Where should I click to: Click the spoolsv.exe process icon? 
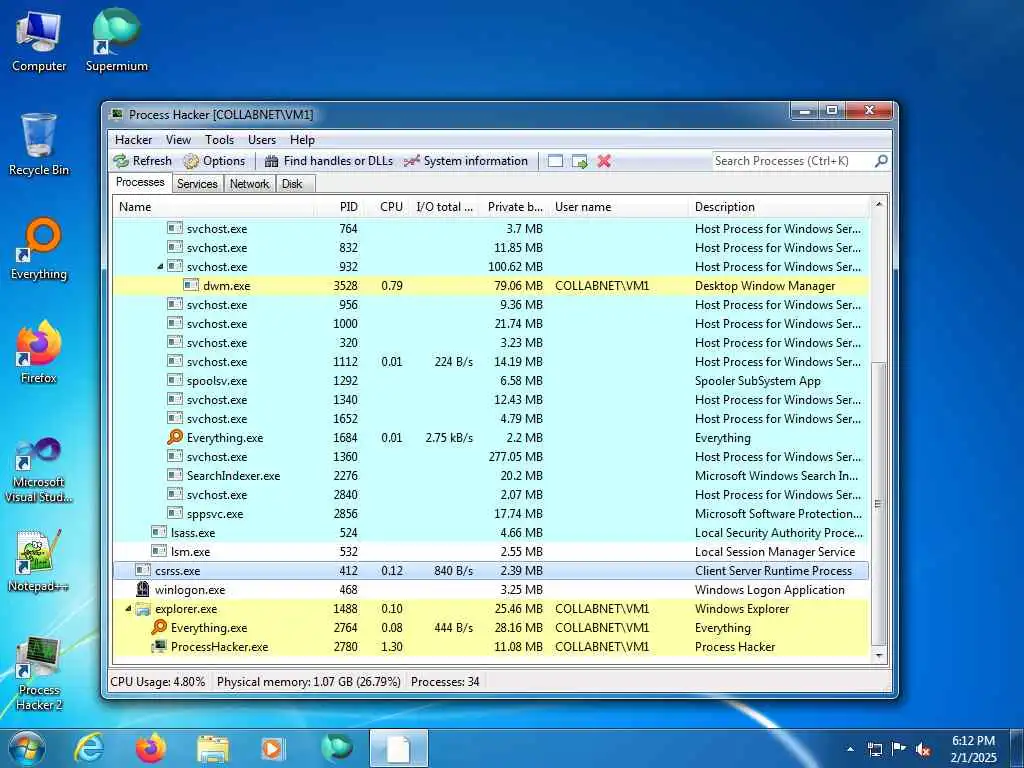tap(174, 381)
